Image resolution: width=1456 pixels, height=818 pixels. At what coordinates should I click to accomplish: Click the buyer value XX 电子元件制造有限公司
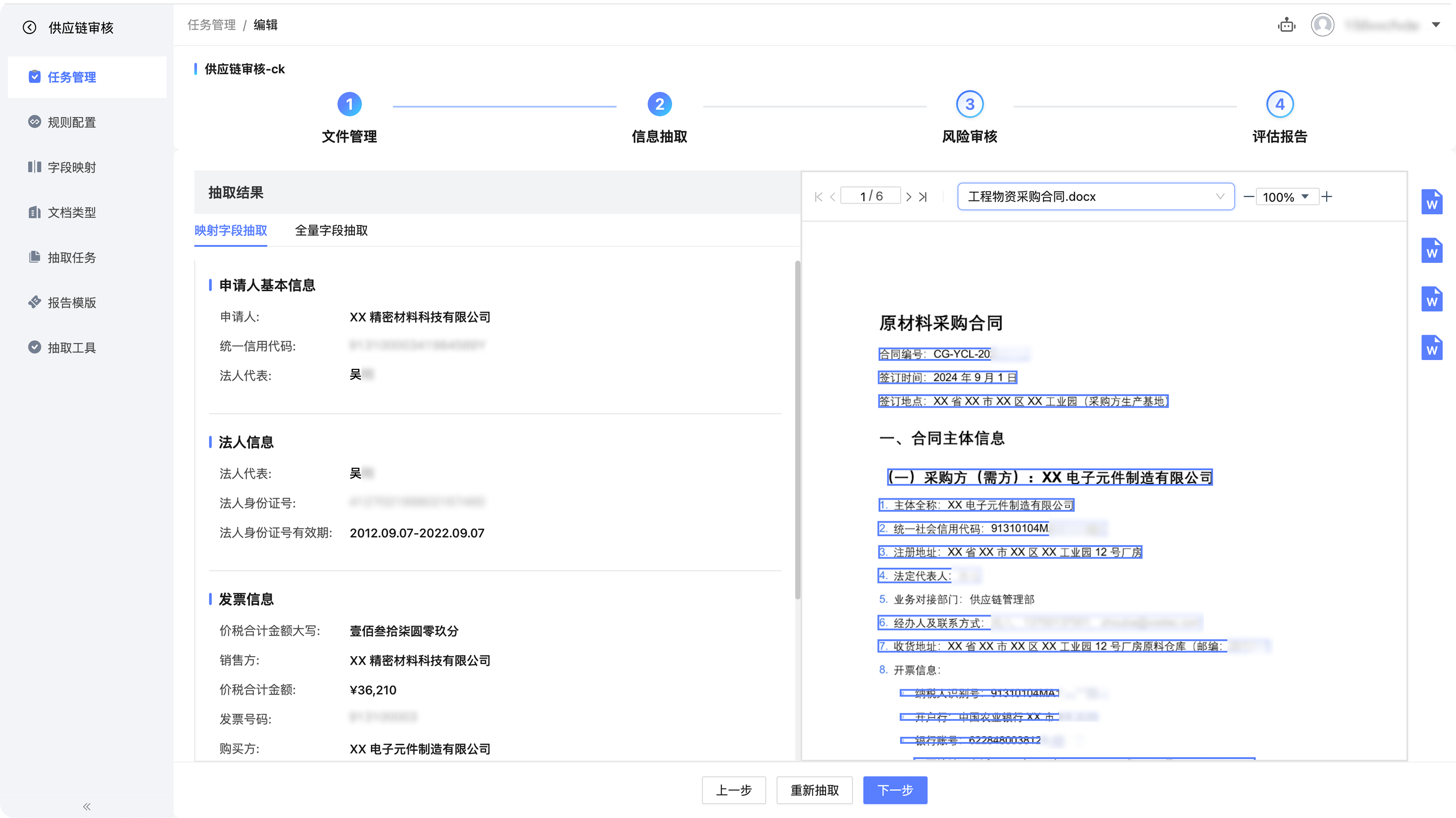tap(420, 749)
